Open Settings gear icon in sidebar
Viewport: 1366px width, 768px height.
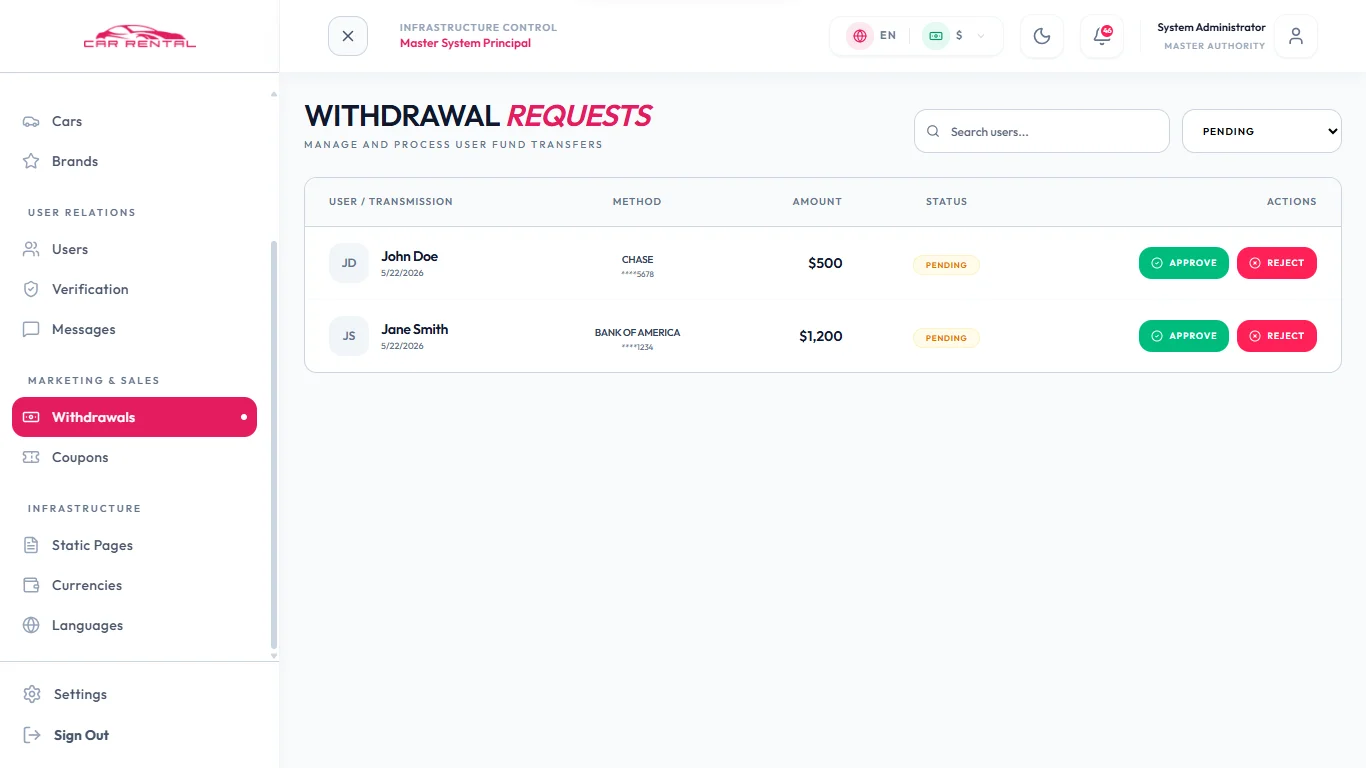pos(32,694)
